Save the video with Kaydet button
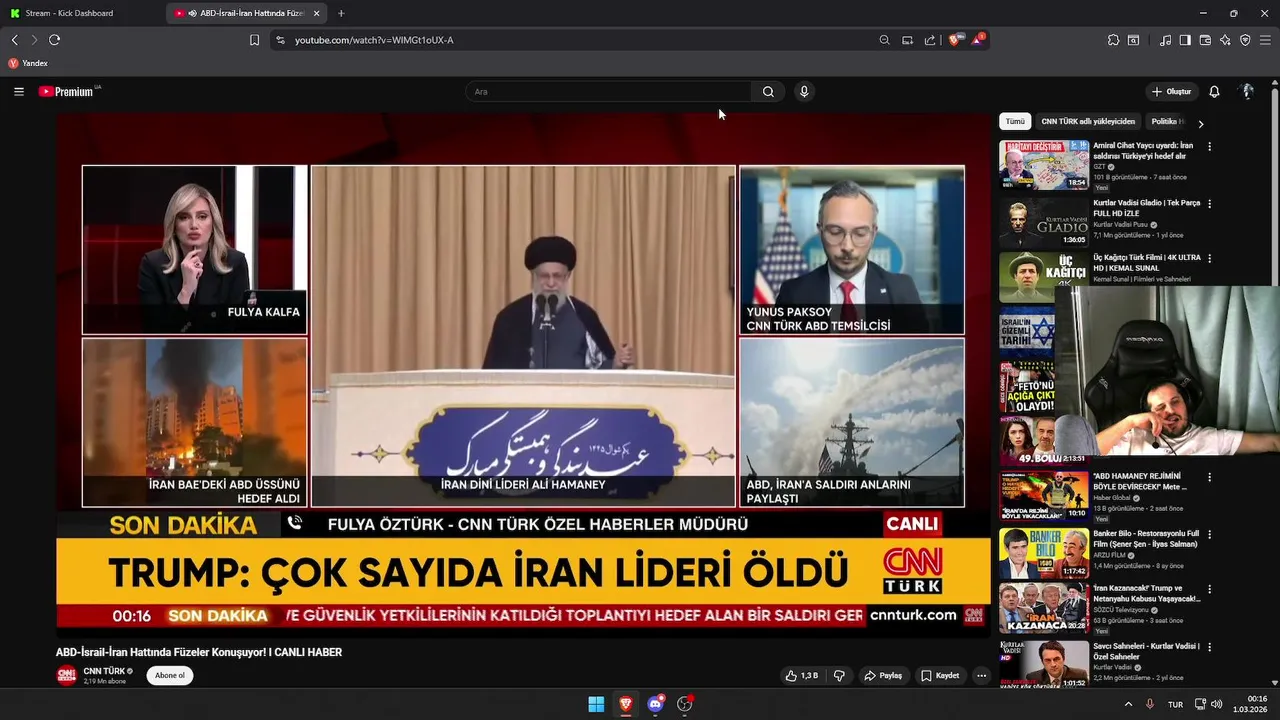This screenshot has width=1280, height=720. [940, 676]
